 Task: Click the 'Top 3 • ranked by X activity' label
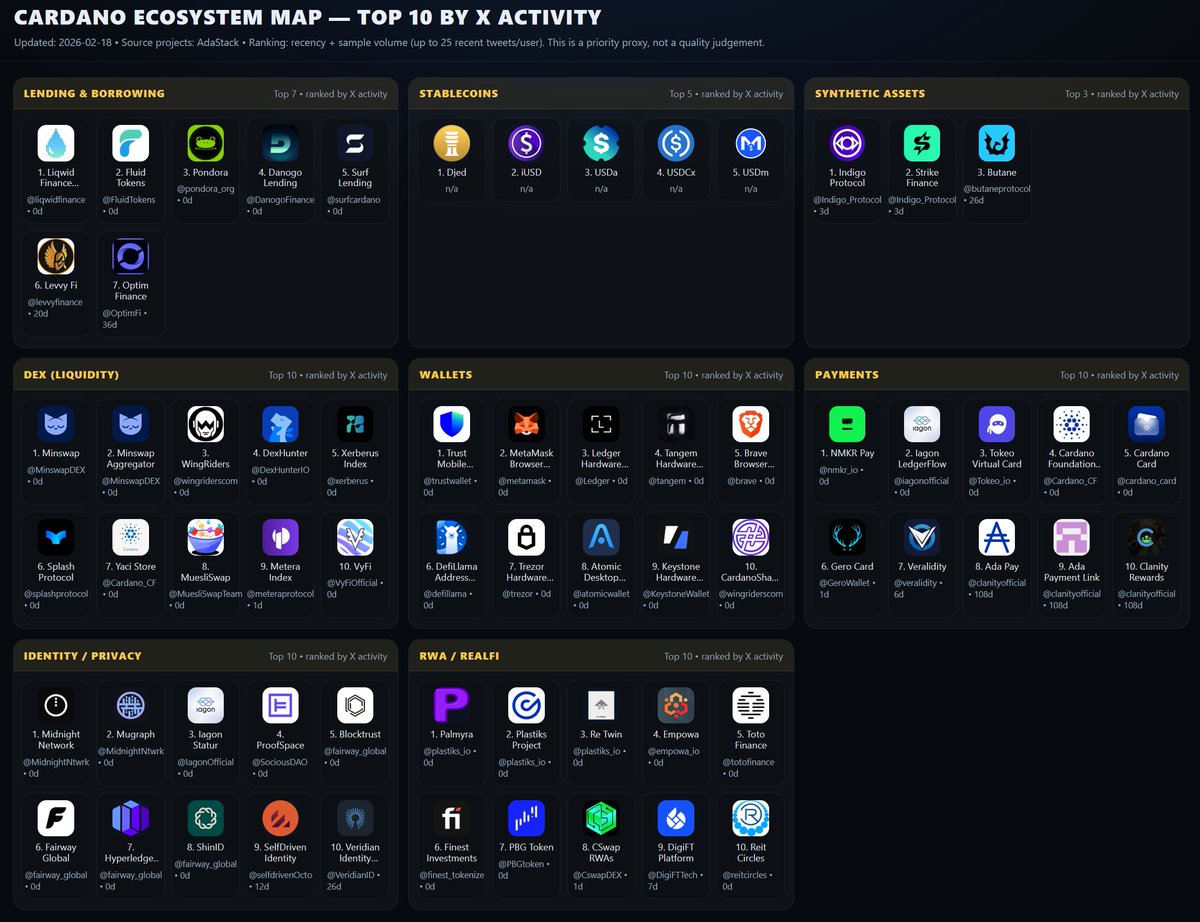[x=1122, y=94]
